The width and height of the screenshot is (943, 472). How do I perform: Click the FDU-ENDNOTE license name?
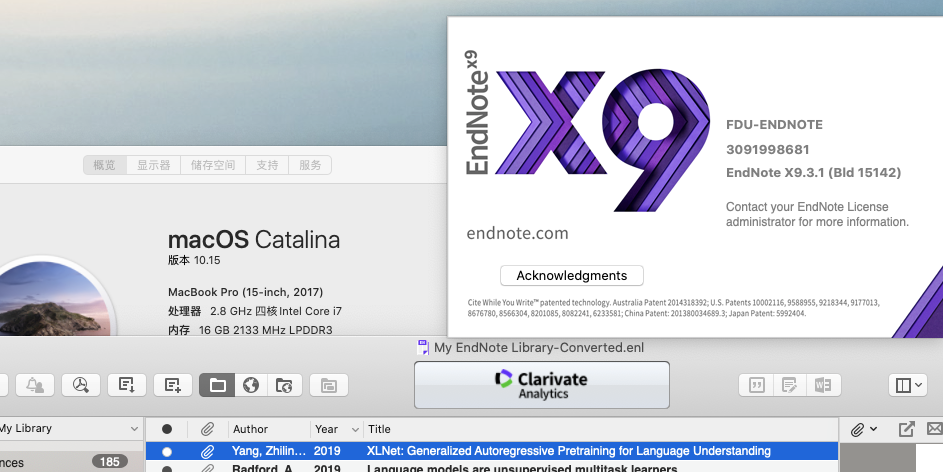coord(774,124)
